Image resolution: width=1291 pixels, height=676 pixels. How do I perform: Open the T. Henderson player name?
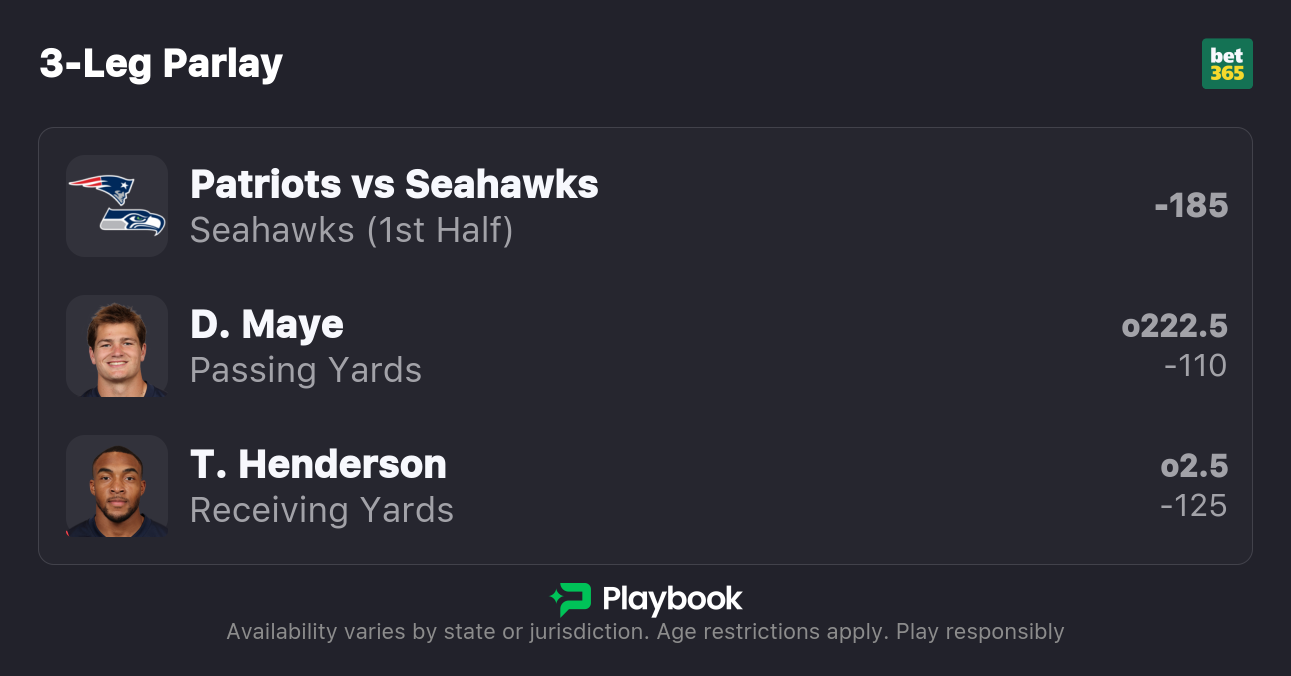click(x=318, y=464)
